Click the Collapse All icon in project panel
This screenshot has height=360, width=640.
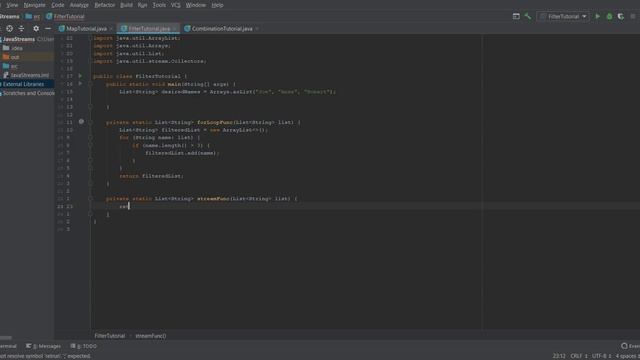point(22,29)
